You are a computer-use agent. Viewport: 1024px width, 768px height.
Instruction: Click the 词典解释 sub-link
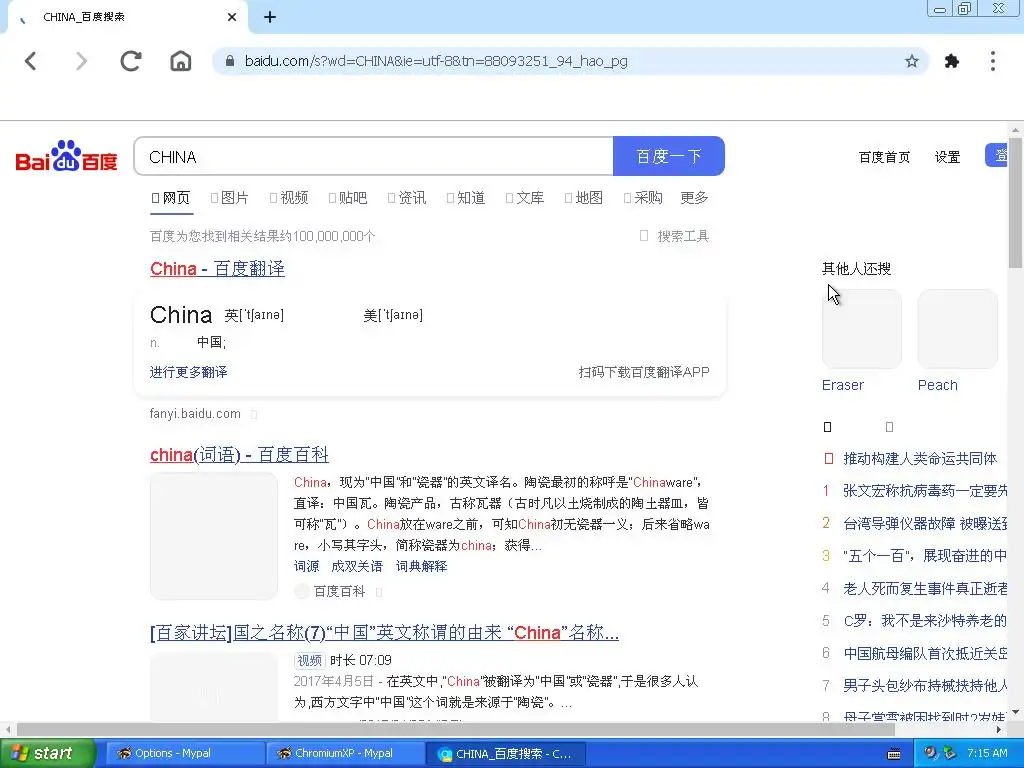click(x=421, y=566)
